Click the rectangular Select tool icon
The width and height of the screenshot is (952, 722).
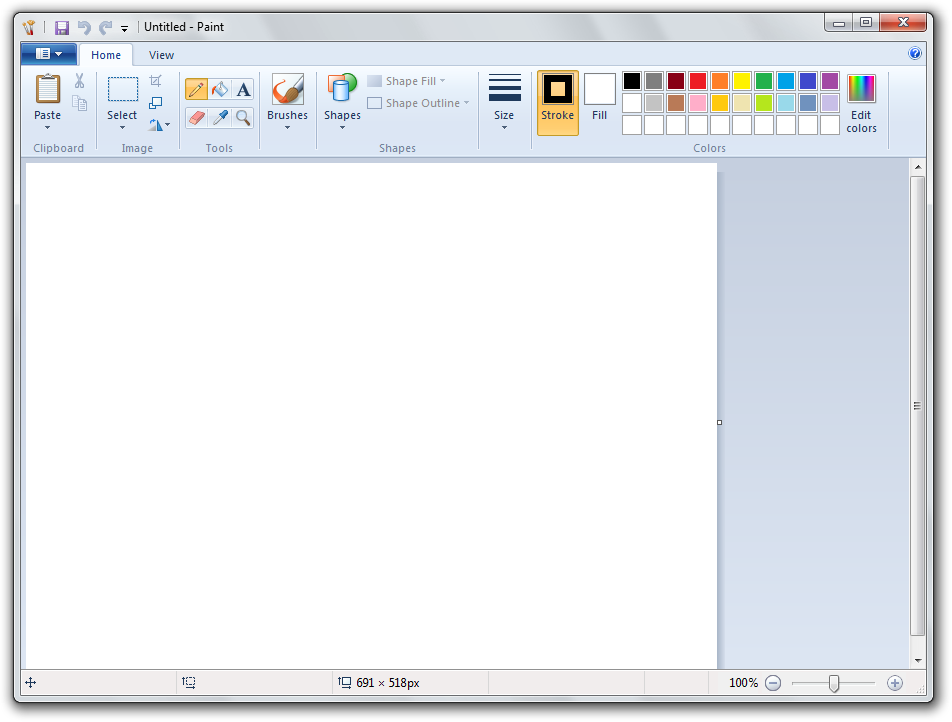coord(123,89)
